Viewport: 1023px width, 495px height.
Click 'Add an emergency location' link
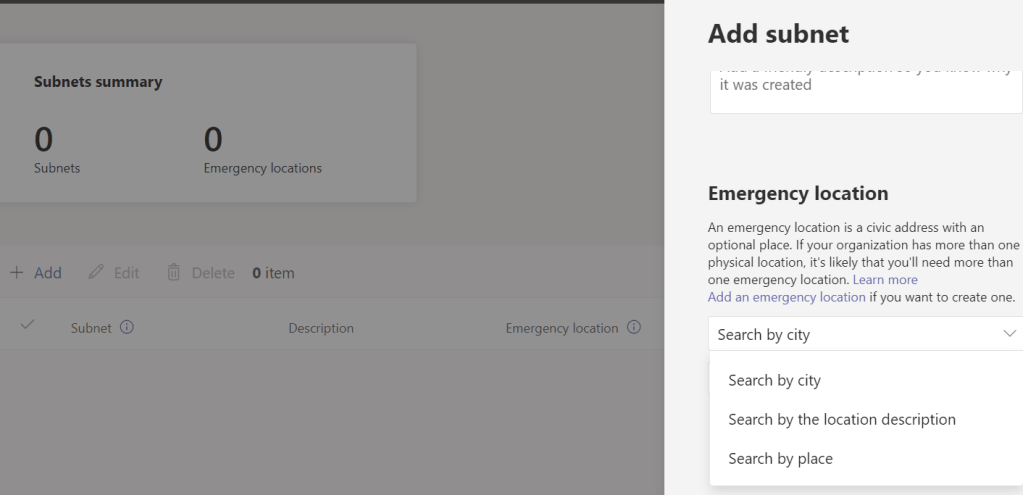pyautogui.click(x=786, y=297)
